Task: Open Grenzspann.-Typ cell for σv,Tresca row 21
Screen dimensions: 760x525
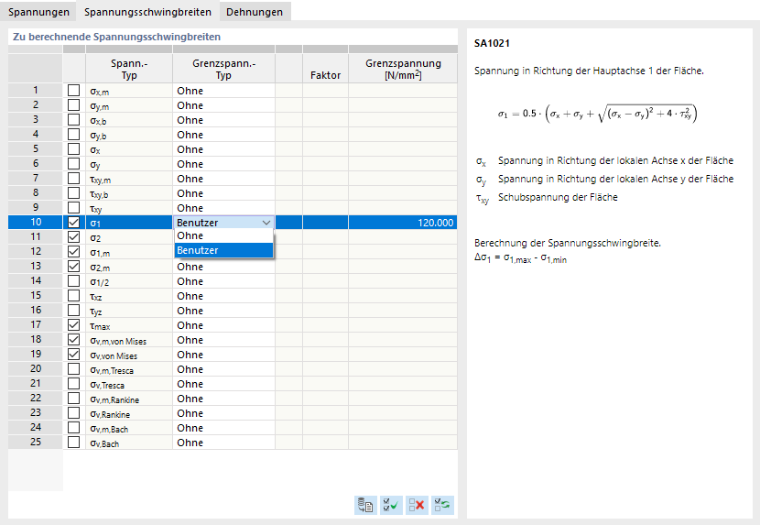Action: (224, 384)
